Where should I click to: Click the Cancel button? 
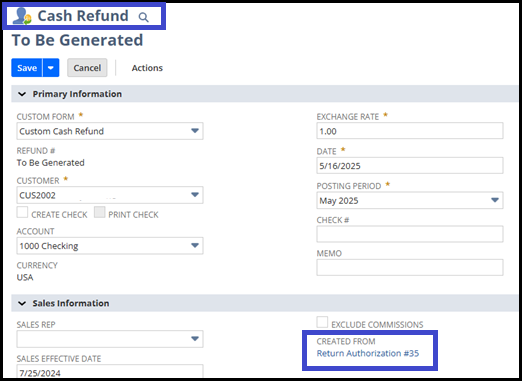tap(87, 68)
